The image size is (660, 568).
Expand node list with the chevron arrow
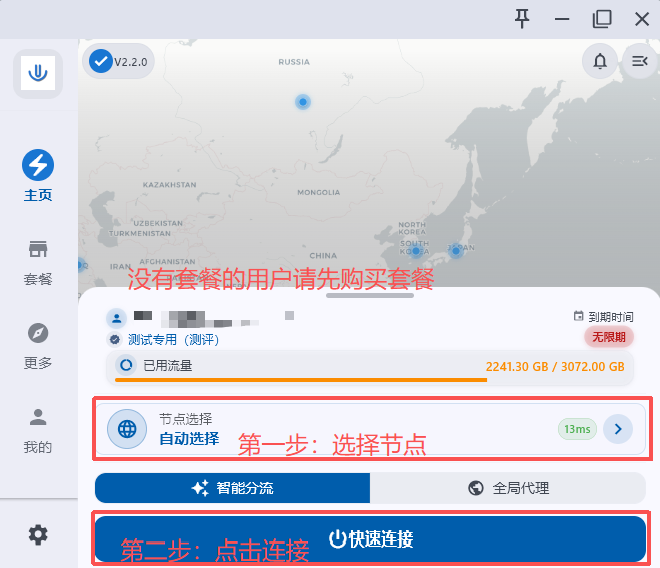(618, 429)
